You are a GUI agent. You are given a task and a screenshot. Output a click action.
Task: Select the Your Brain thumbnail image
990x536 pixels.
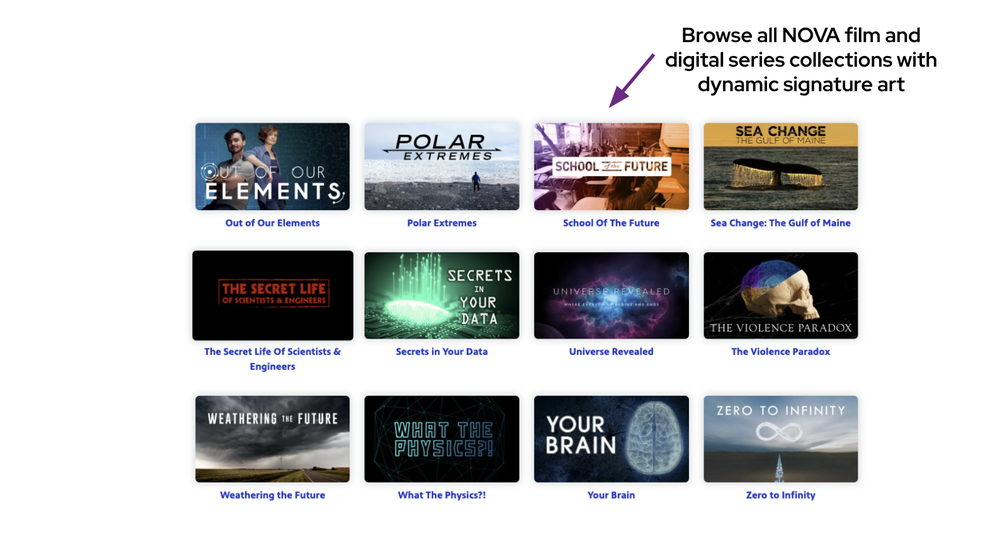611,438
